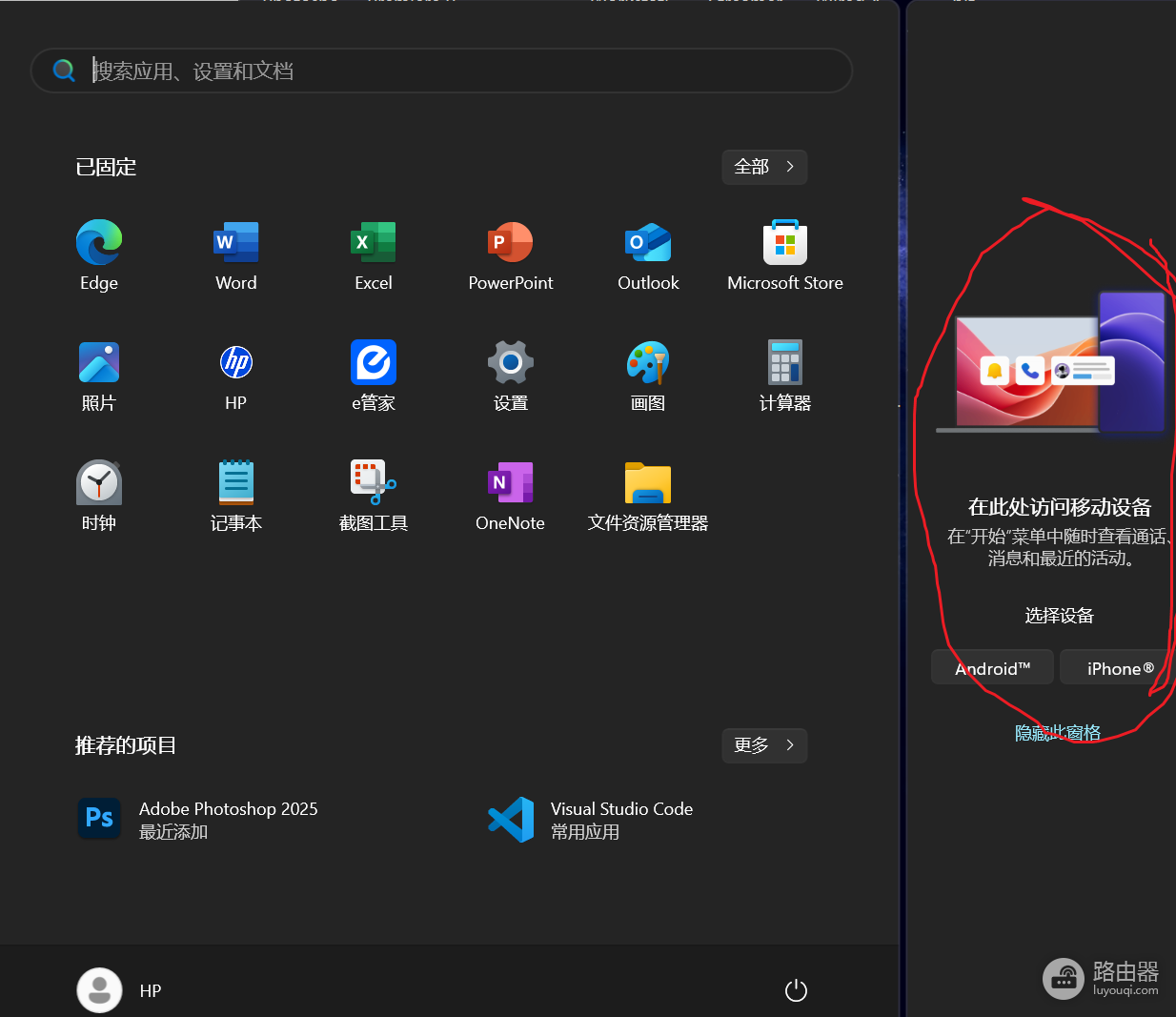Open the HP user account avatar
Screen dimensions: 1176x1017
point(99,991)
